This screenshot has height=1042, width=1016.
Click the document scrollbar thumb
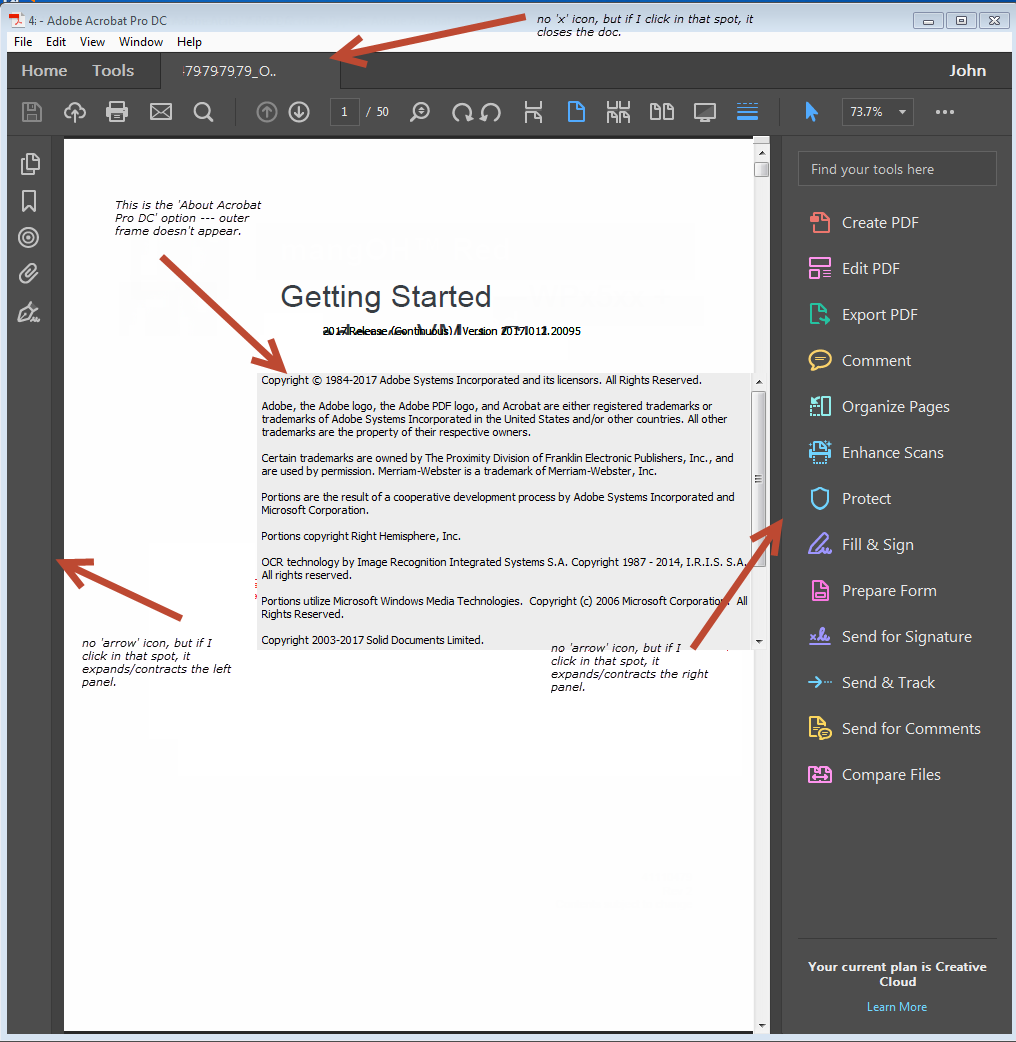(x=762, y=169)
